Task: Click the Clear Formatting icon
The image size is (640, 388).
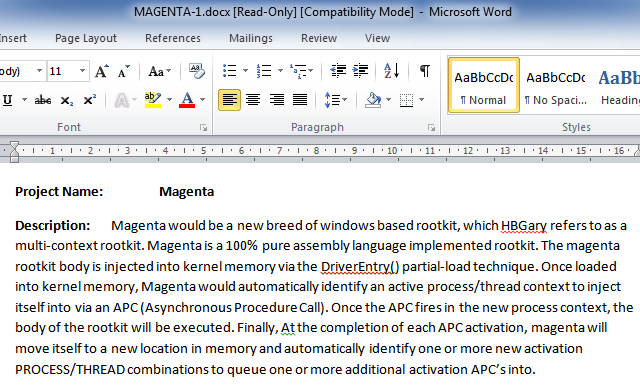Action: (x=197, y=71)
